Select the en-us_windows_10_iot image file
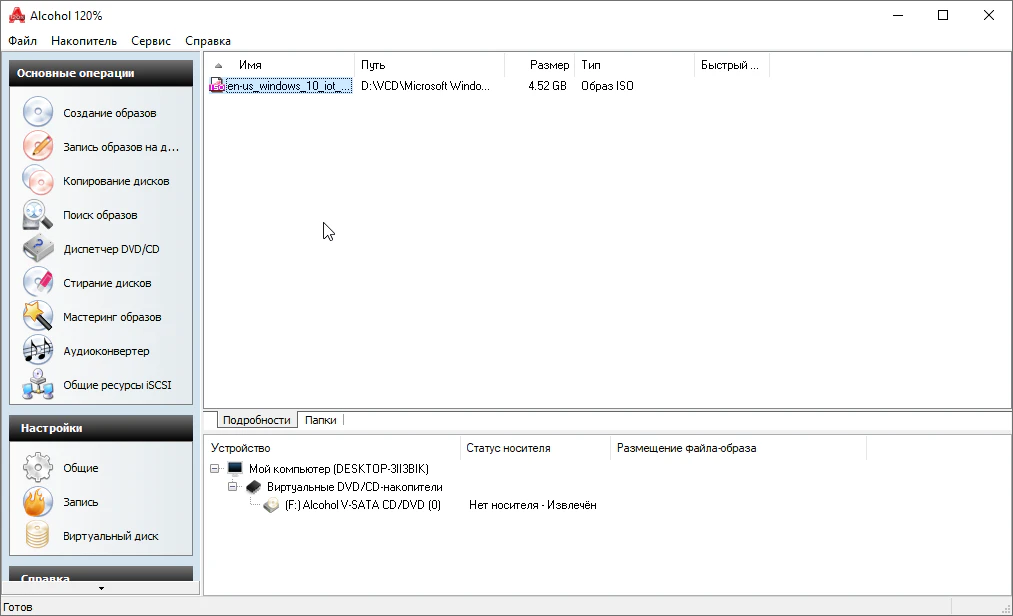The height and width of the screenshot is (616, 1013). (288, 86)
